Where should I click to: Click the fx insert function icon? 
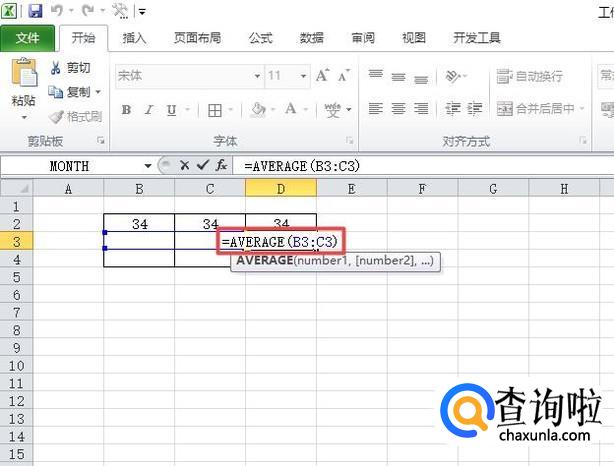[x=221, y=165]
